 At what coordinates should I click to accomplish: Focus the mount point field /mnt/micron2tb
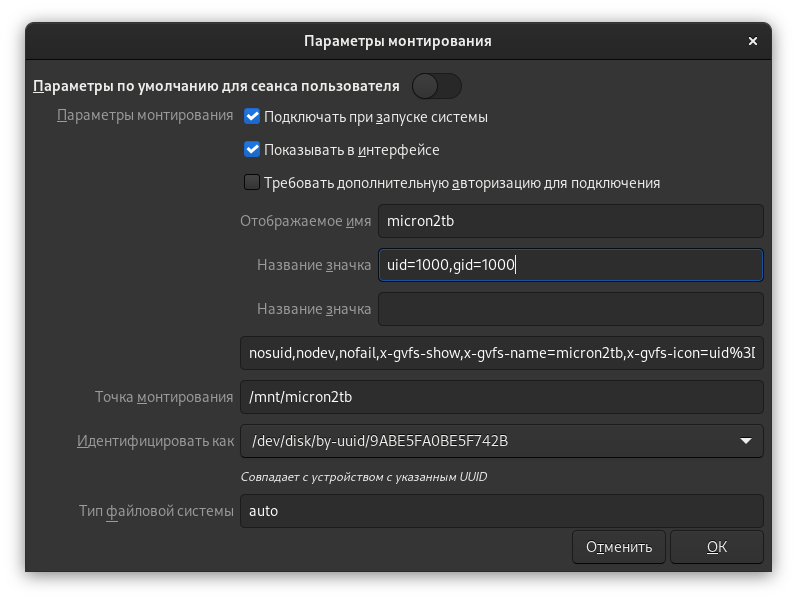(501, 397)
